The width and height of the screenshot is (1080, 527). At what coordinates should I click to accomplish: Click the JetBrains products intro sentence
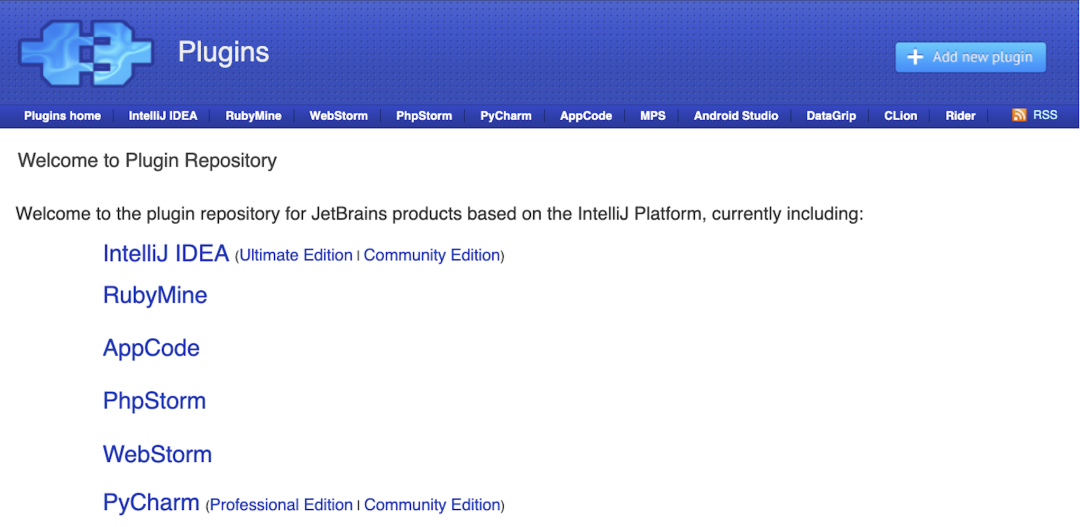point(439,214)
